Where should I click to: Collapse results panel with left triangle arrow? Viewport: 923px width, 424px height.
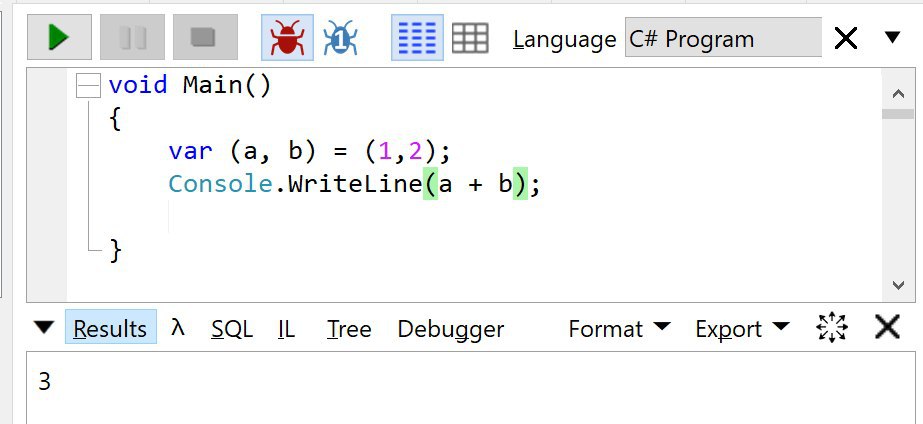[44, 327]
